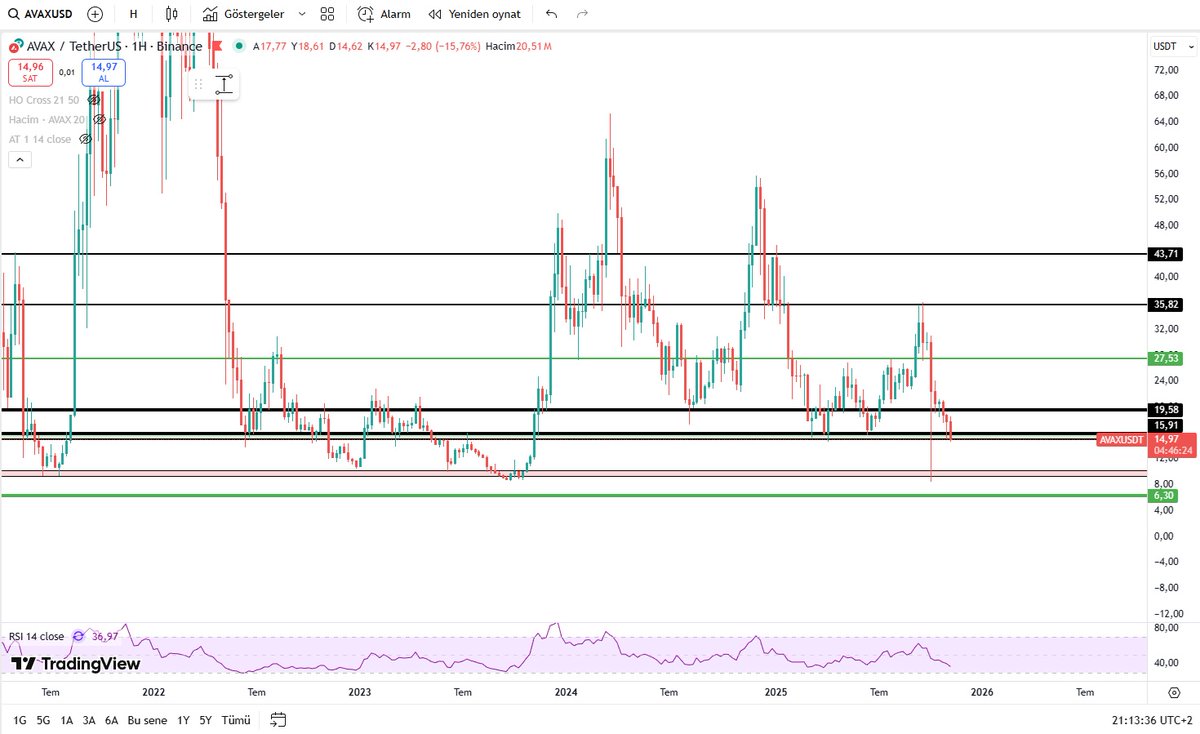Open the candlestick chart type selector
Image resolution: width=1200 pixels, height=734 pixels.
(171, 14)
